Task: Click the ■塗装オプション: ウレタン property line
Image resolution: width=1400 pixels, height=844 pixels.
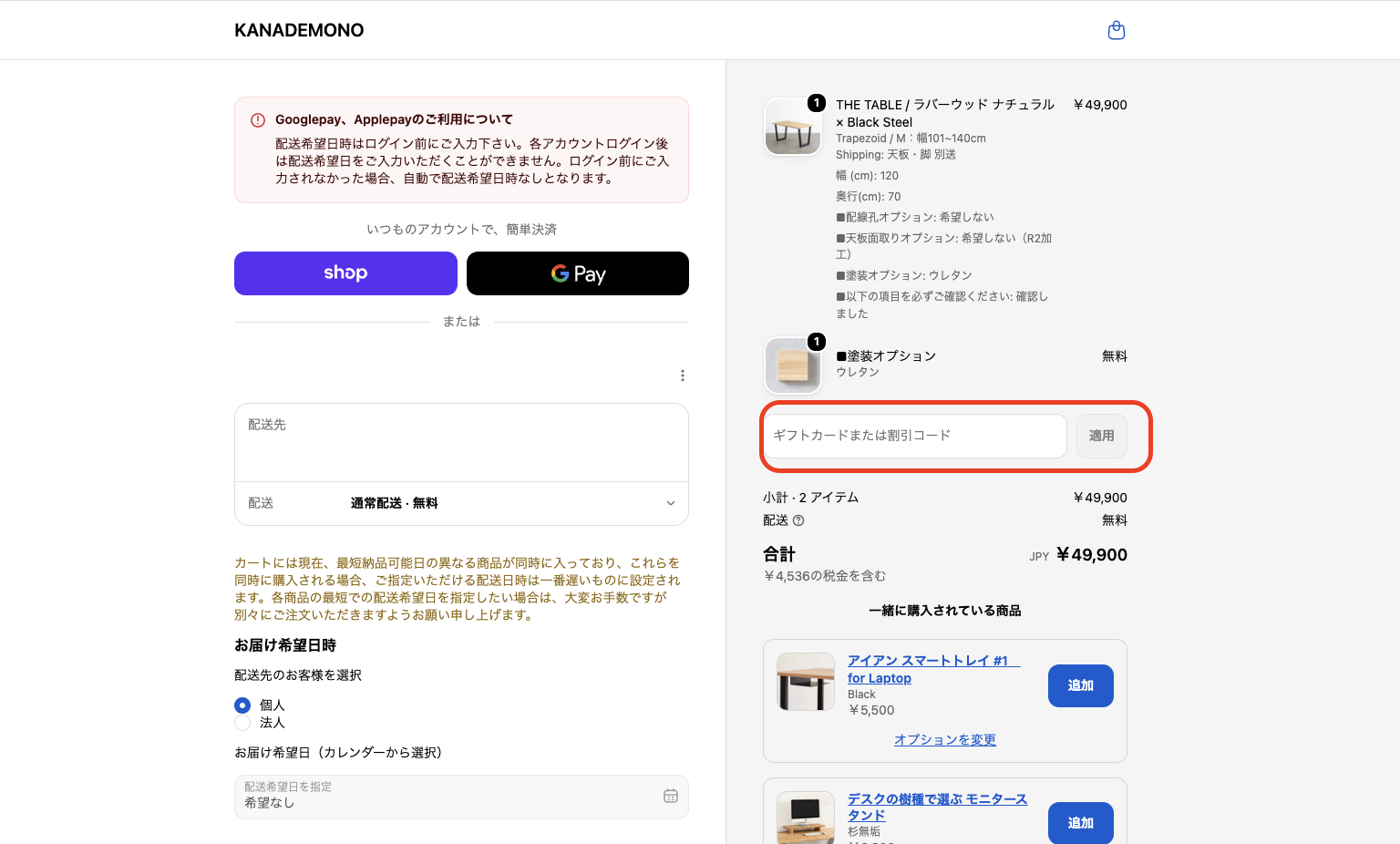Action: [x=904, y=275]
